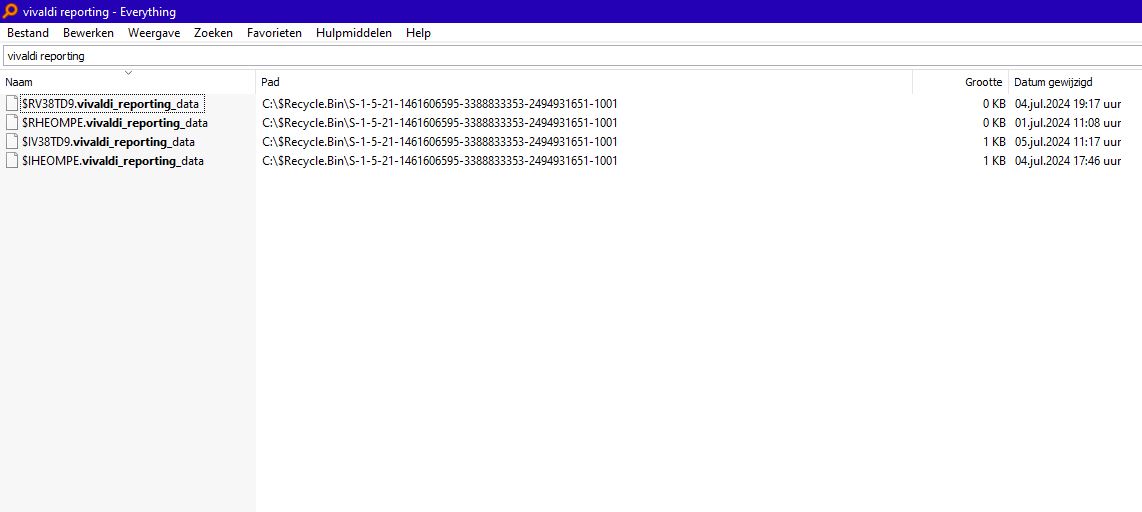Sort results by Pad column header

pyautogui.click(x=584, y=82)
